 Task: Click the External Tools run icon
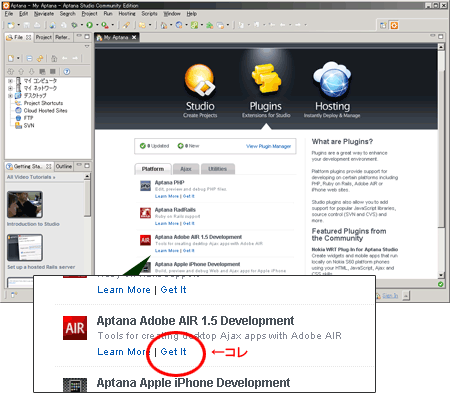click(105, 25)
